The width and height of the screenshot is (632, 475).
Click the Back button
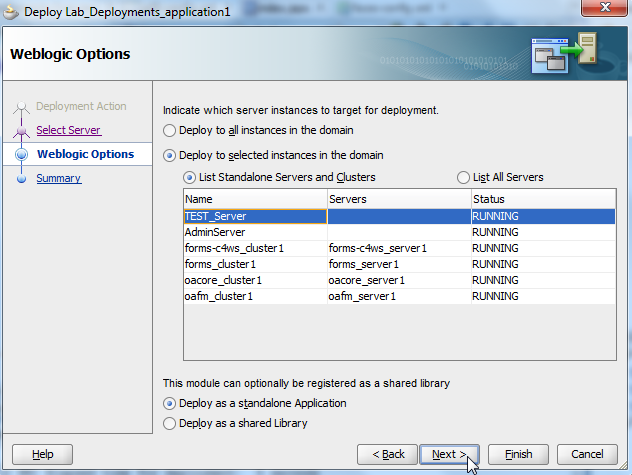387,454
